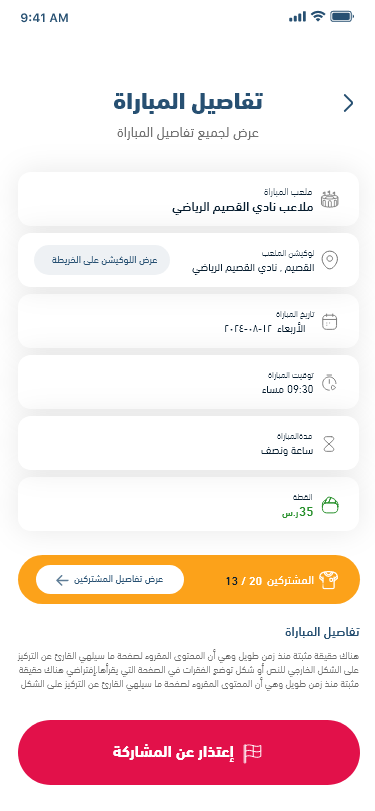Click the hourglass duration icon

pos(329,443)
